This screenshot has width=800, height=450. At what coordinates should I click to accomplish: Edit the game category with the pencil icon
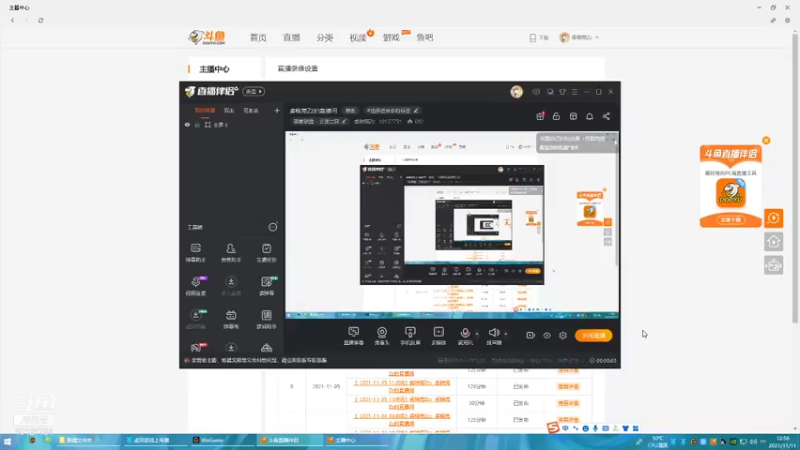point(344,121)
